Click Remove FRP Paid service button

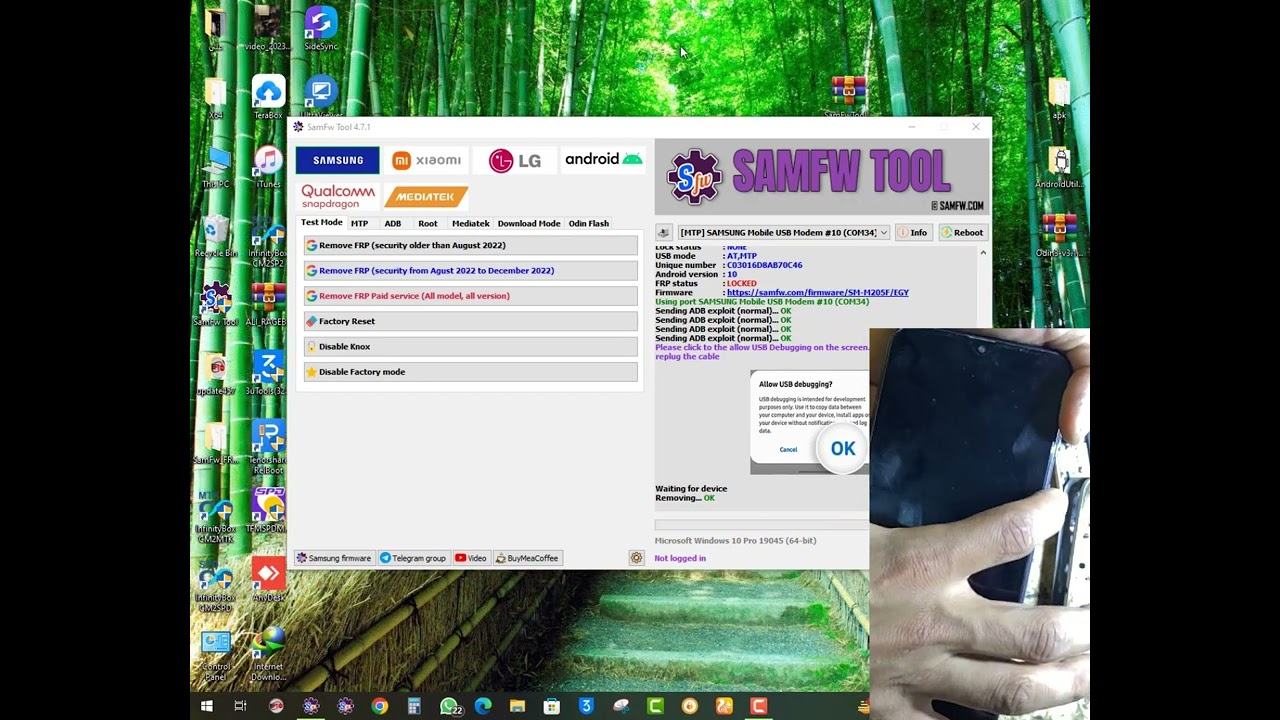tap(470, 296)
